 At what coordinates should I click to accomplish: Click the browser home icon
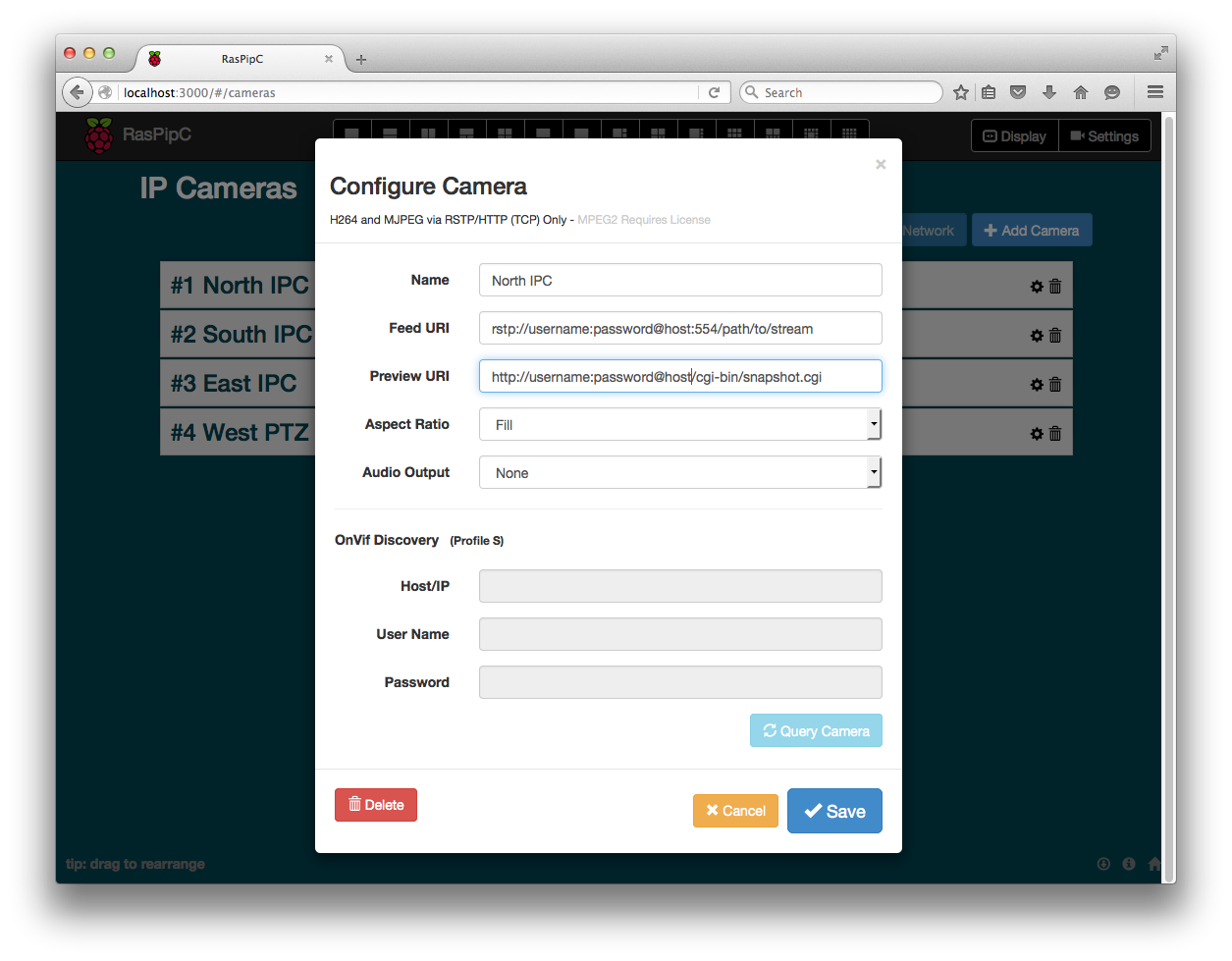pyautogui.click(x=1081, y=92)
